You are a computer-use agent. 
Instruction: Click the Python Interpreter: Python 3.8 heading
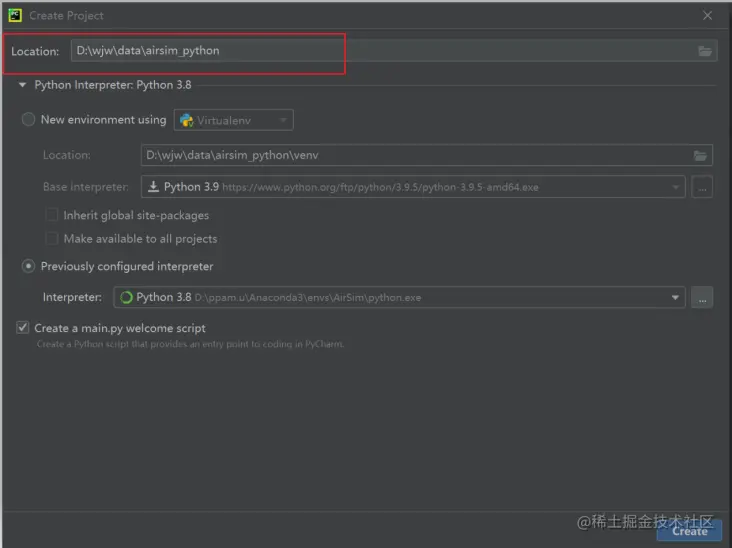113,85
